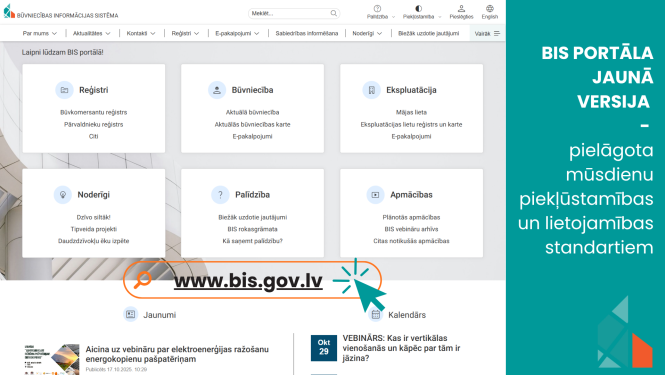Open BIS rokasgrāmata link

click(252, 229)
